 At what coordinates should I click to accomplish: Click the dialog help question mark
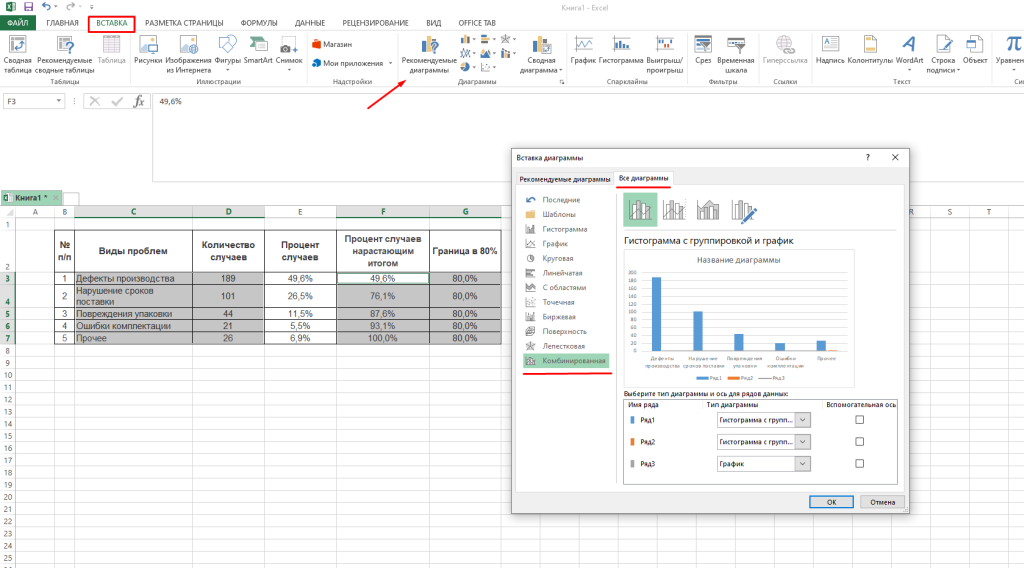click(868, 157)
